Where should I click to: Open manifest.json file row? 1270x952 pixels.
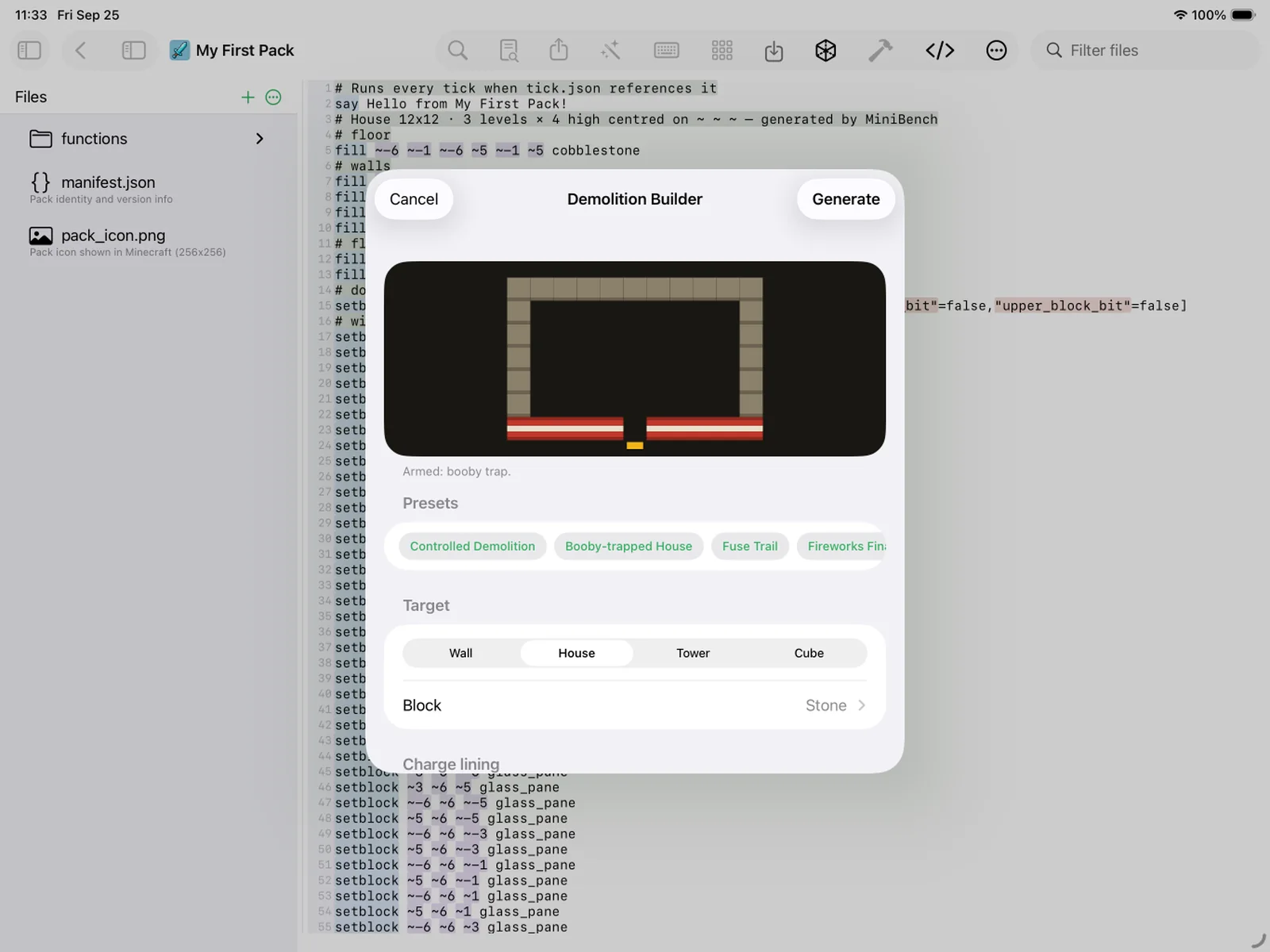pyautogui.click(x=148, y=189)
